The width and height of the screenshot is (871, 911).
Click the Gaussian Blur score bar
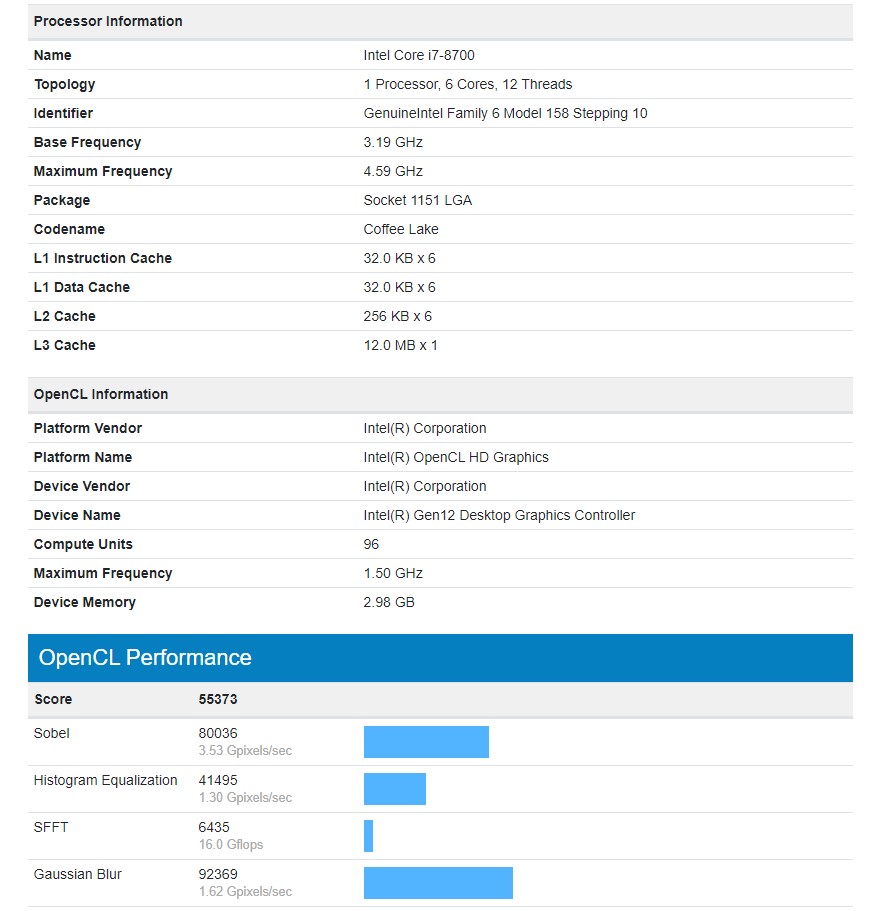point(438,883)
